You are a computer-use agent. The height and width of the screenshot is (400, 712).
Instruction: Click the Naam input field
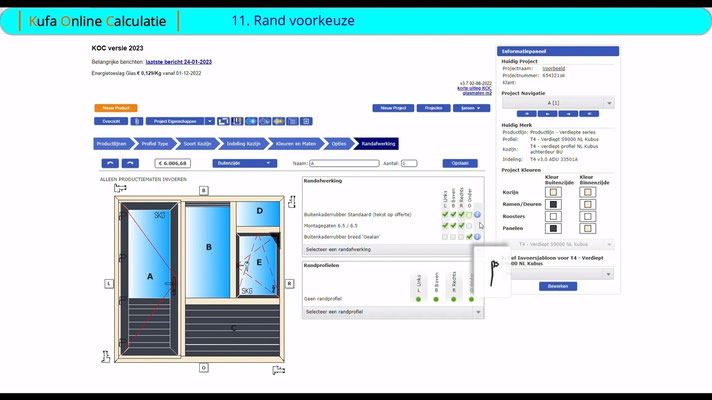click(x=344, y=163)
